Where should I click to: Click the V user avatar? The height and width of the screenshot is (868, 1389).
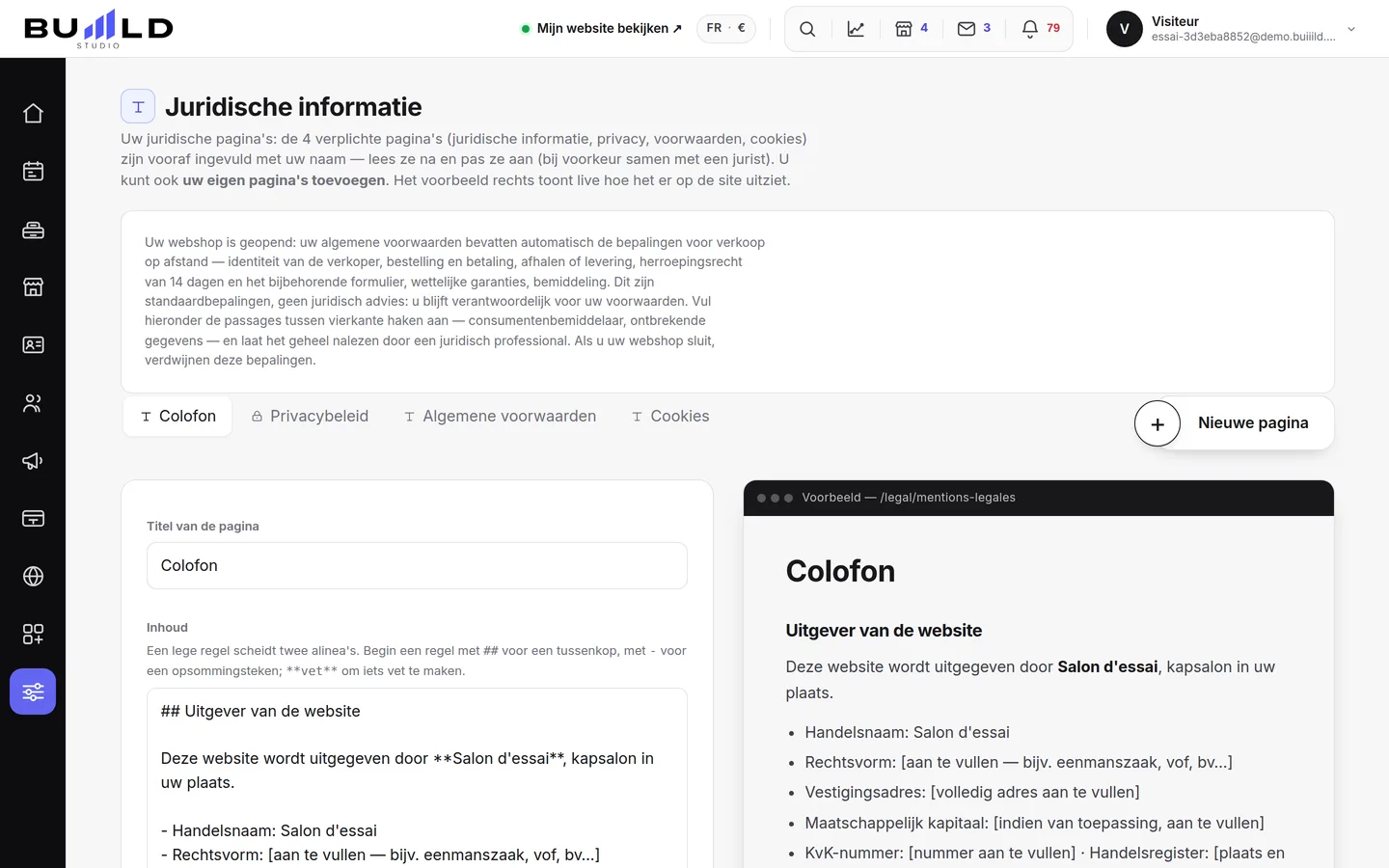(1125, 29)
